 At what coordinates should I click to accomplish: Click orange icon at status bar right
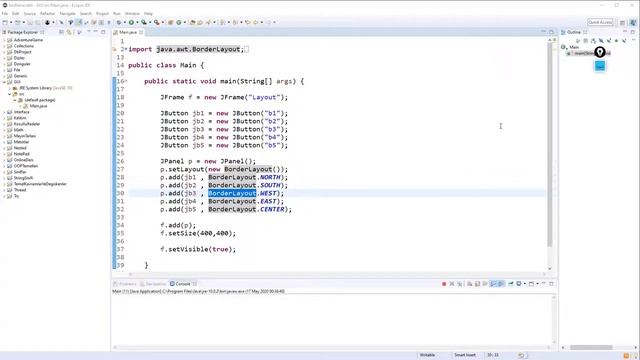tap(627, 356)
